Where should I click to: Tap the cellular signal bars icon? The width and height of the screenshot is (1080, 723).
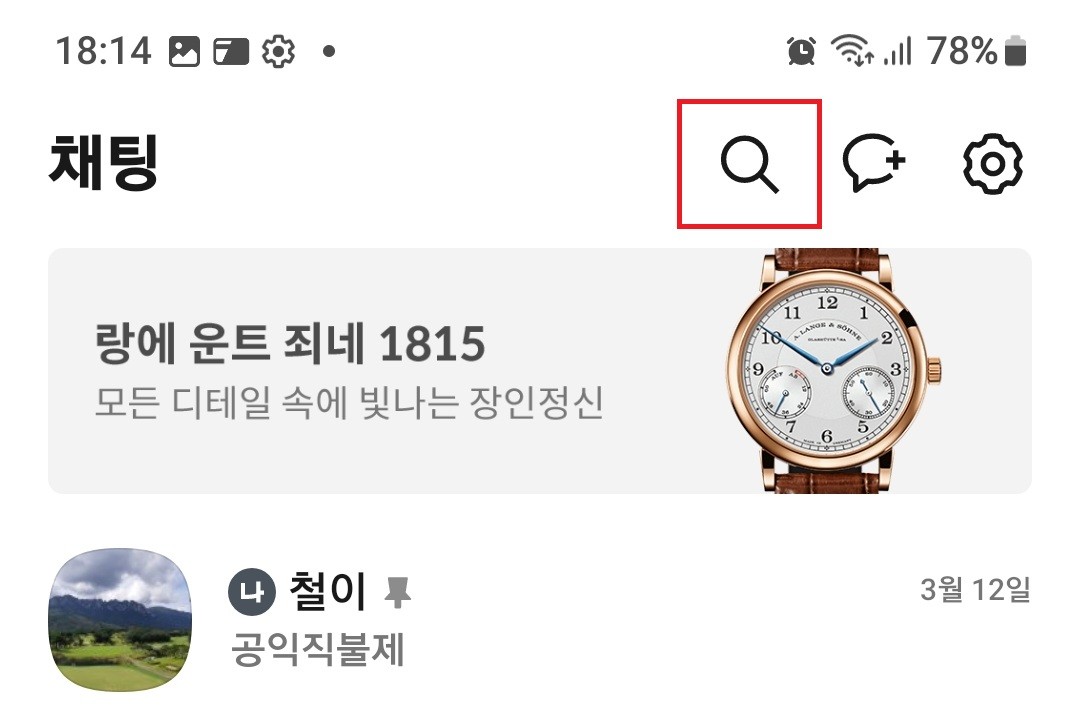[x=897, y=52]
